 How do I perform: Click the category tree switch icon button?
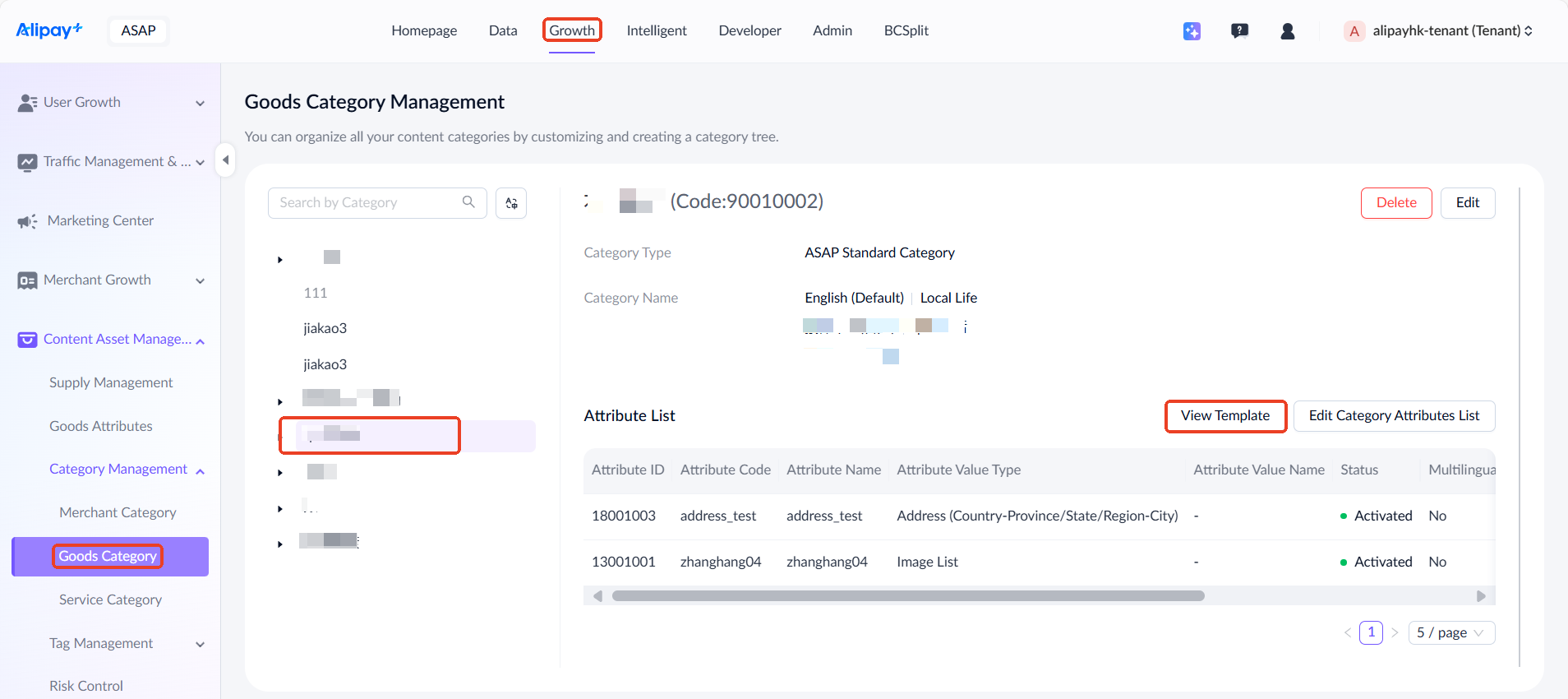(511, 203)
